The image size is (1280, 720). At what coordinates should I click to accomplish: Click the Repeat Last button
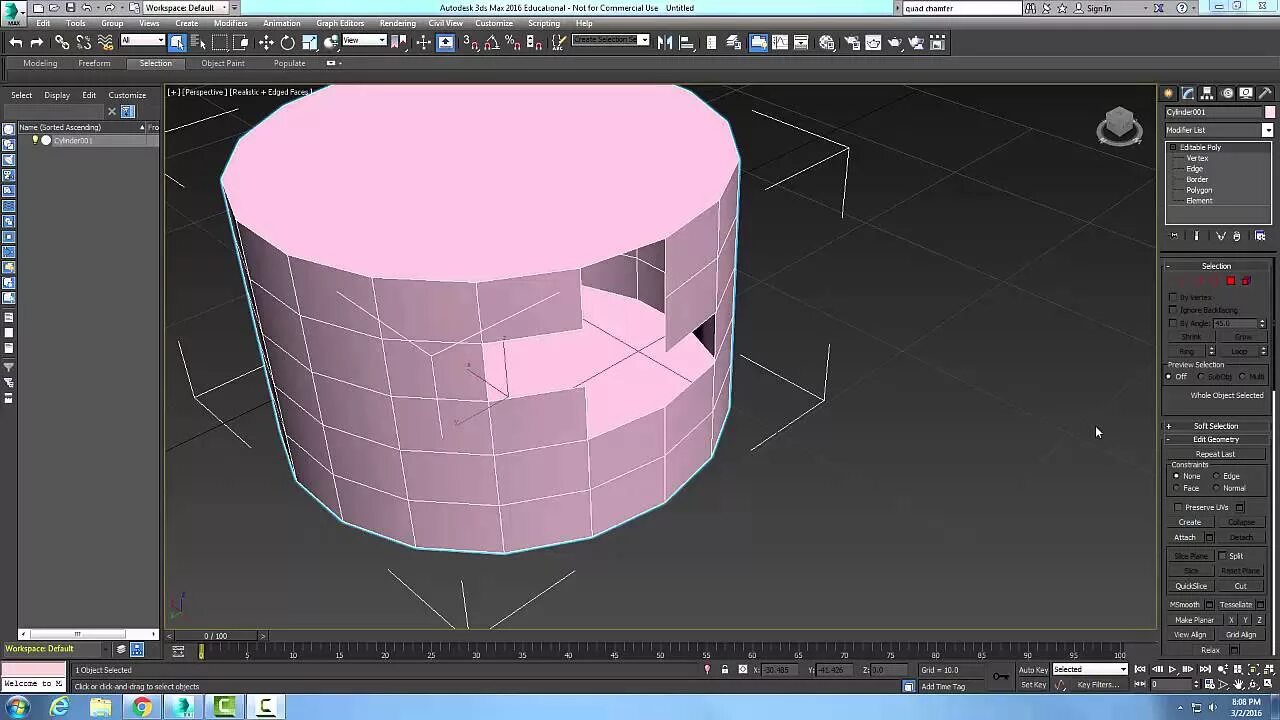click(x=1216, y=454)
